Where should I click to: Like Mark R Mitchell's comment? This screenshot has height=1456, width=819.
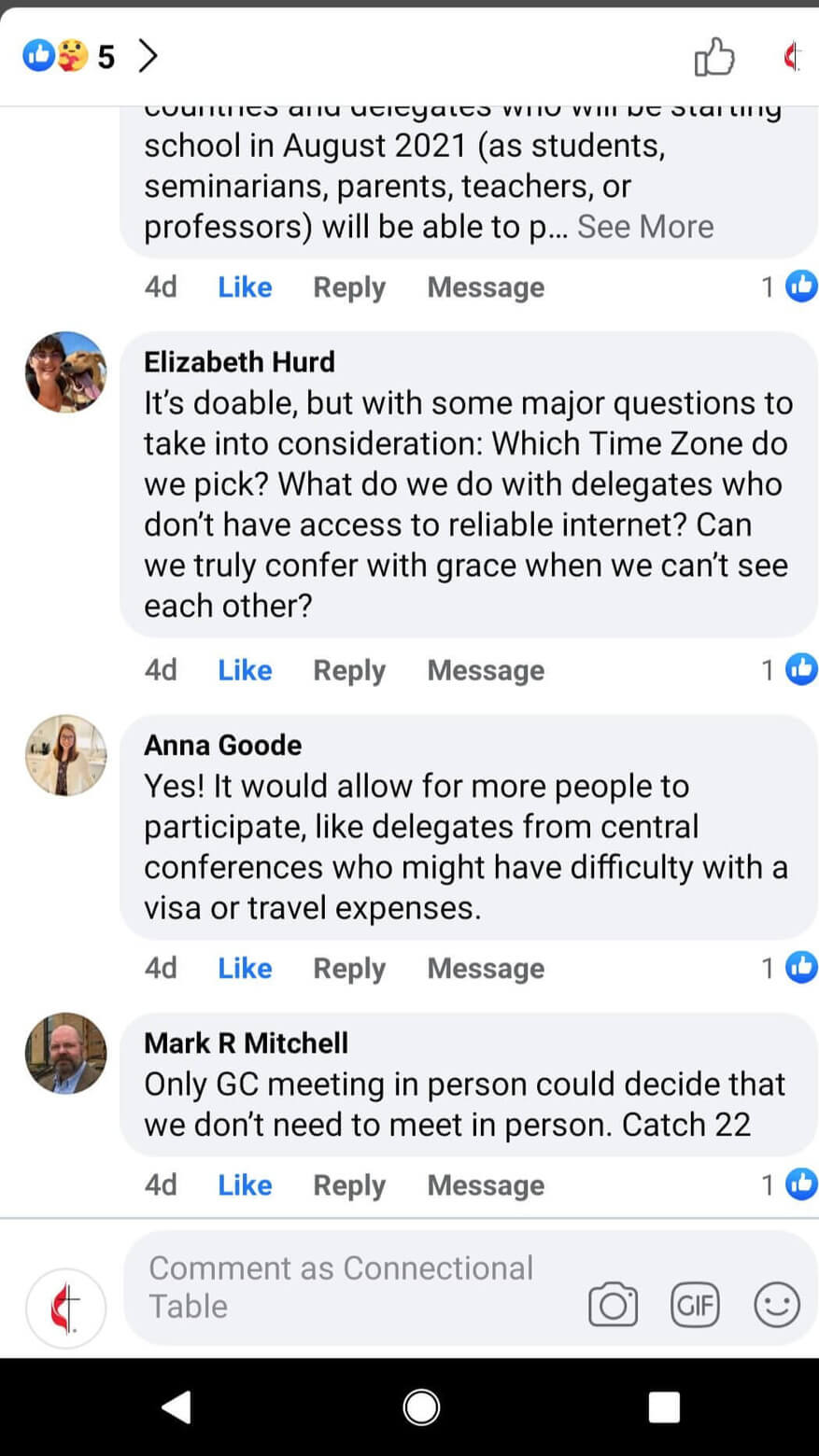pos(244,1184)
